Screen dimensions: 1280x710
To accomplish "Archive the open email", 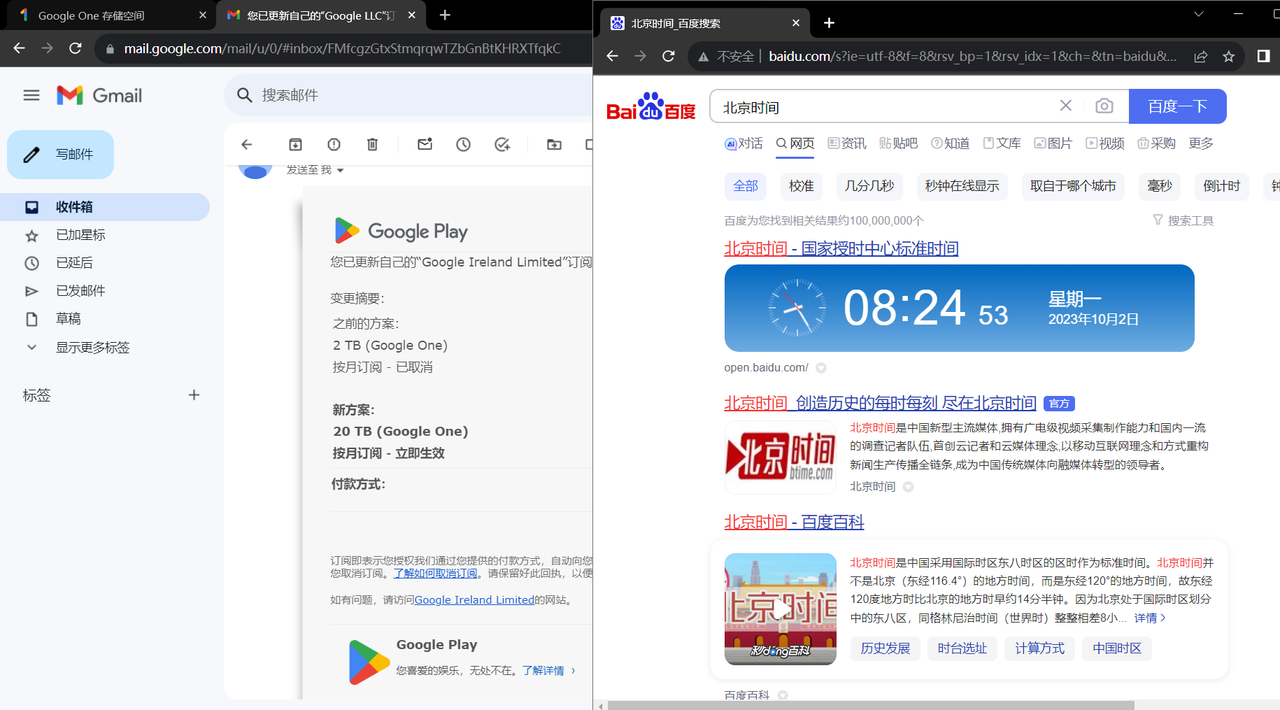I will [x=295, y=144].
